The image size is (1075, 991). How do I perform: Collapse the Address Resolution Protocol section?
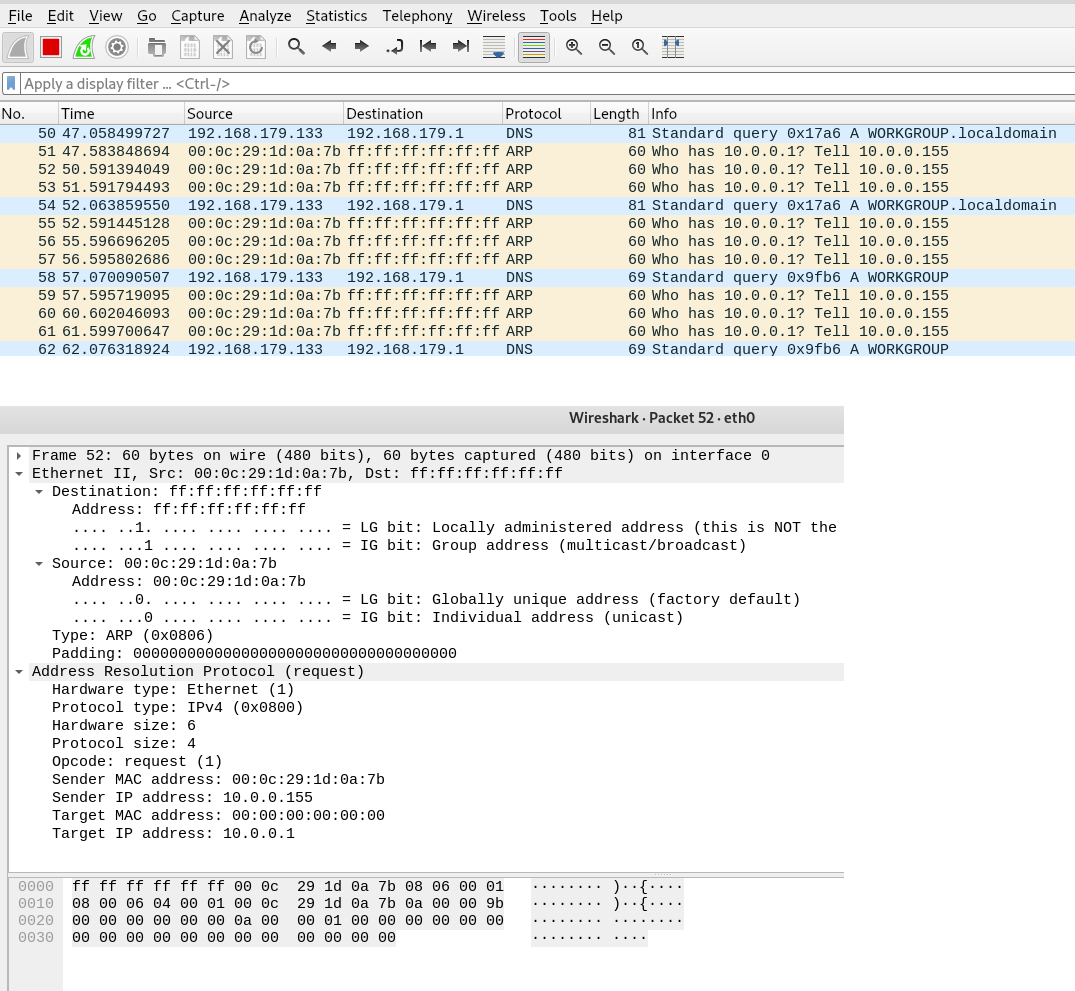pos(19,672)
